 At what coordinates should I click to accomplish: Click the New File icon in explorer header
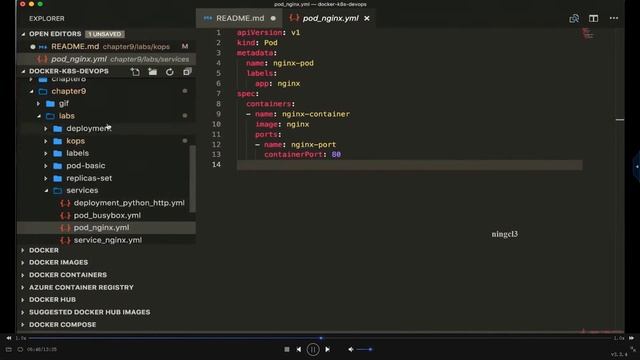tap(135, 72)
